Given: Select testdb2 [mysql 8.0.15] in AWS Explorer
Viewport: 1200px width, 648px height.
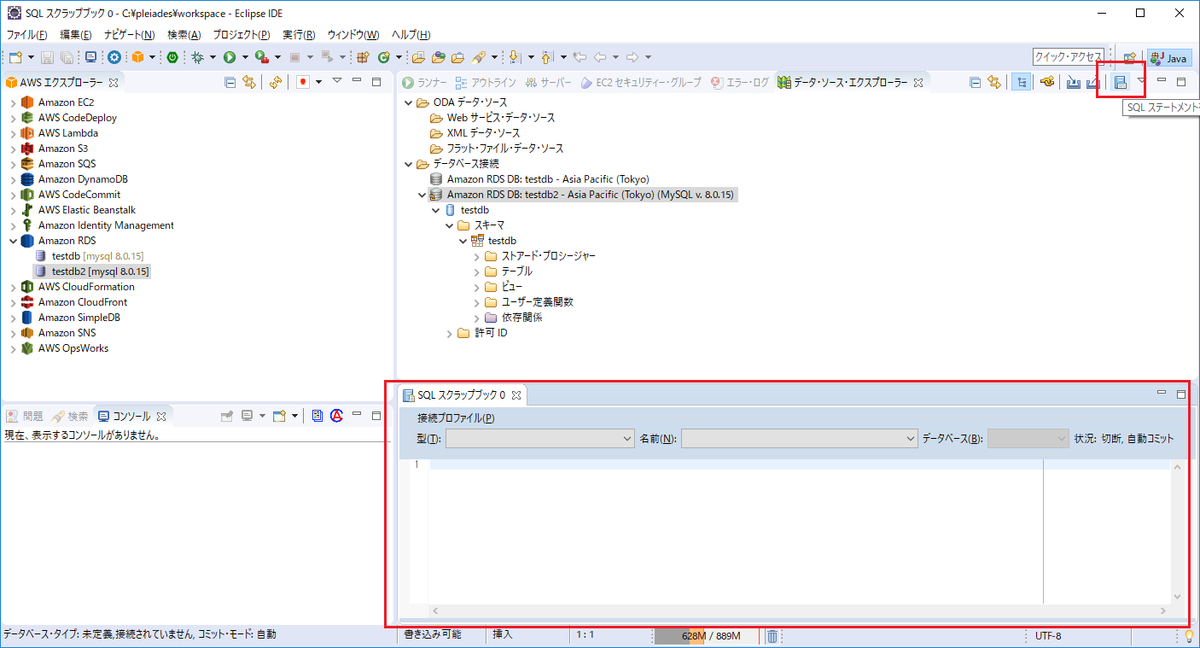Looking at the screenshot, I should click(x=91, y=271).
